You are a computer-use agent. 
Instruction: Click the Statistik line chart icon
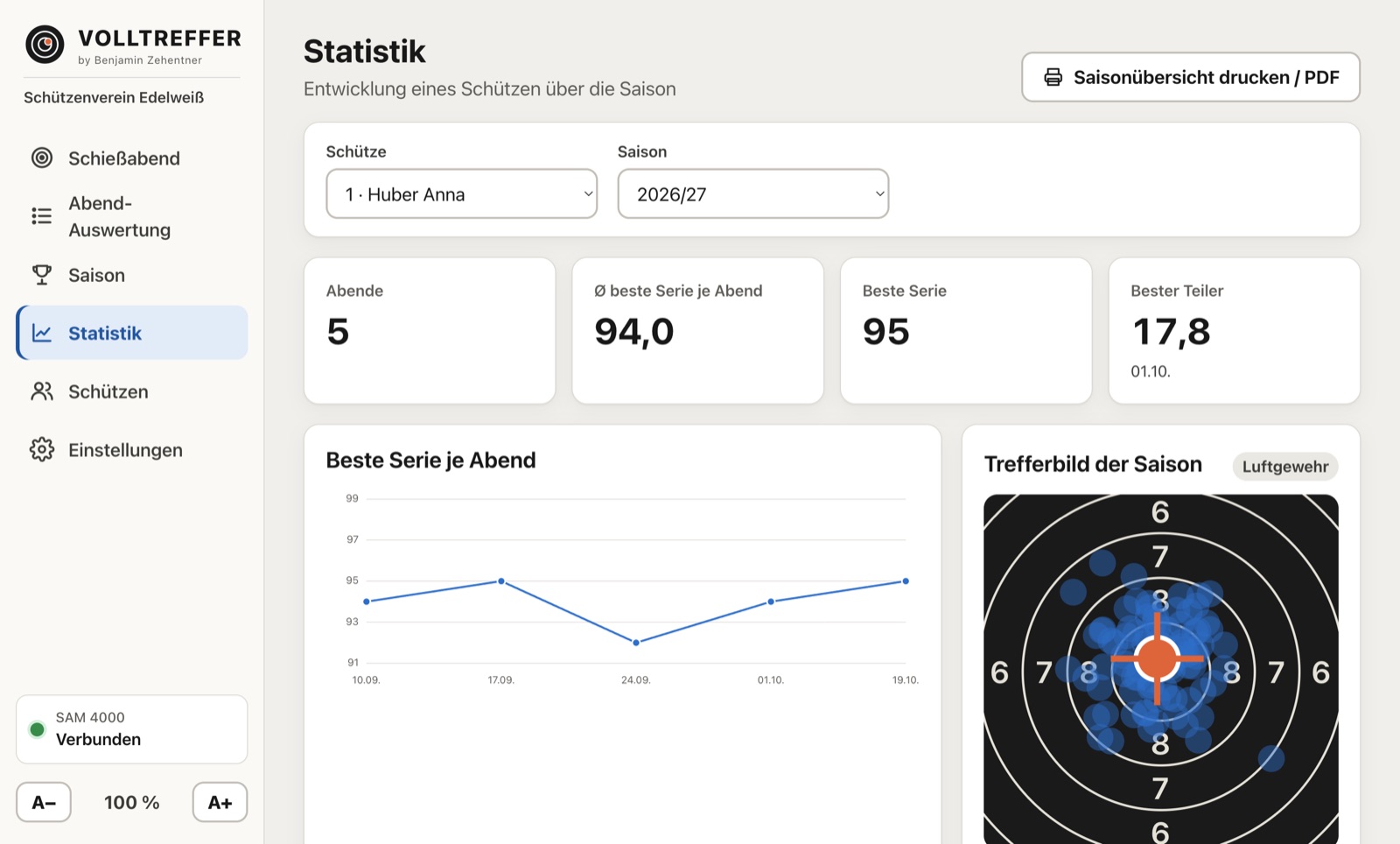(x=42, y=333)
